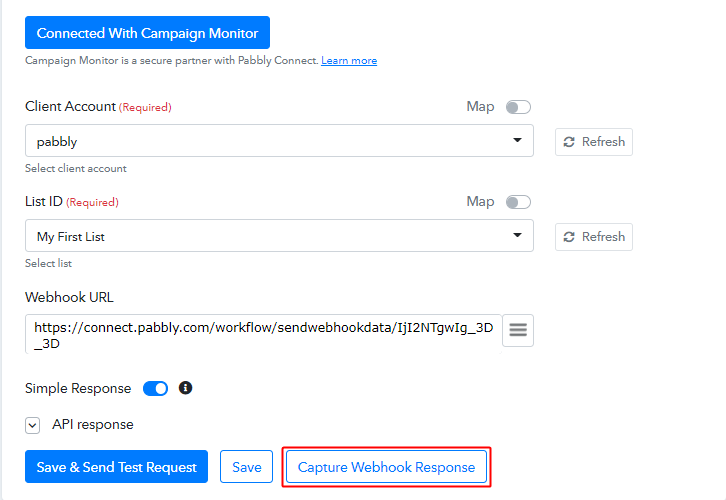Toggle the List ID Map switch

518,202
